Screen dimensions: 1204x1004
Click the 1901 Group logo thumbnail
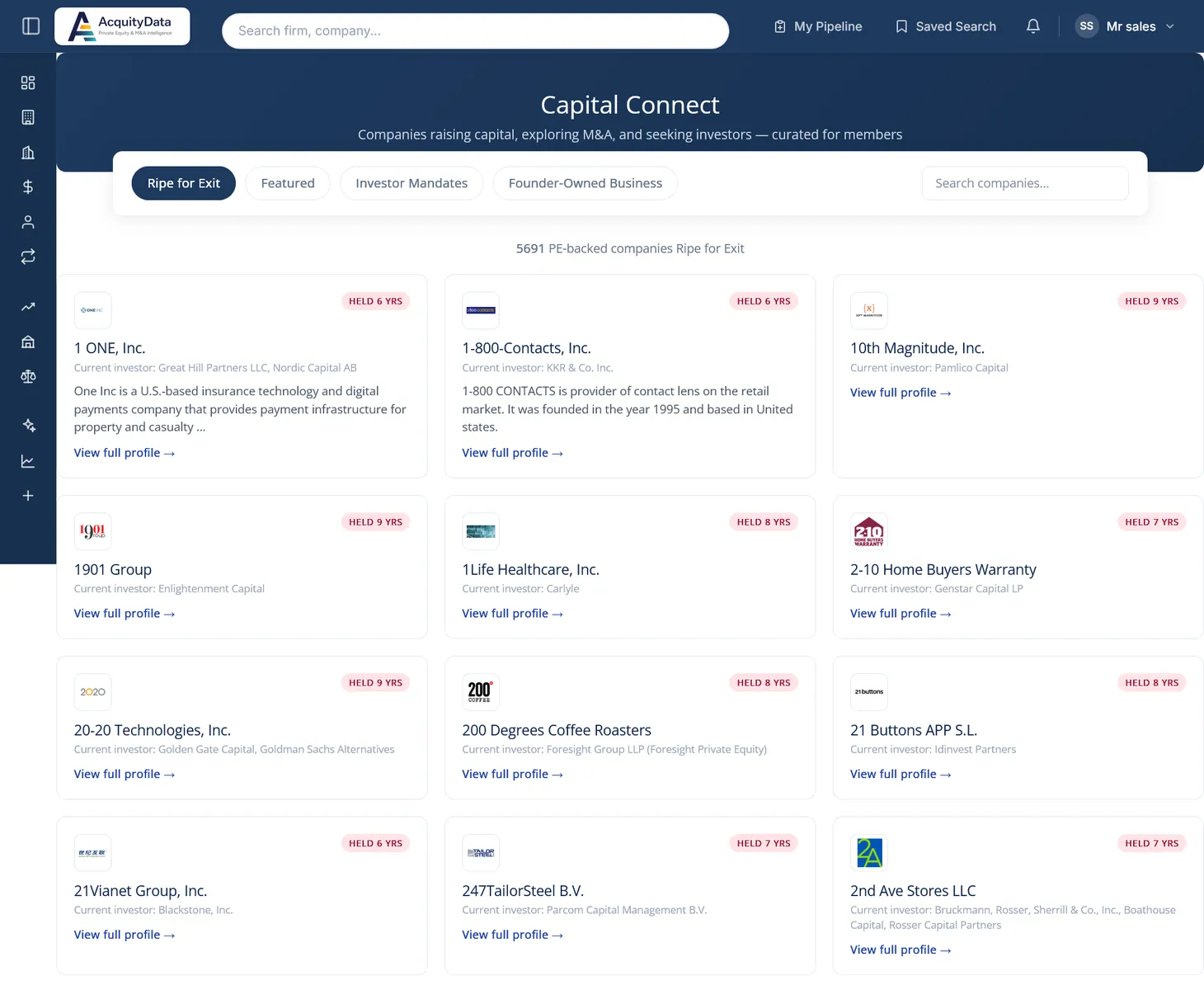click(x=92, y=531)
